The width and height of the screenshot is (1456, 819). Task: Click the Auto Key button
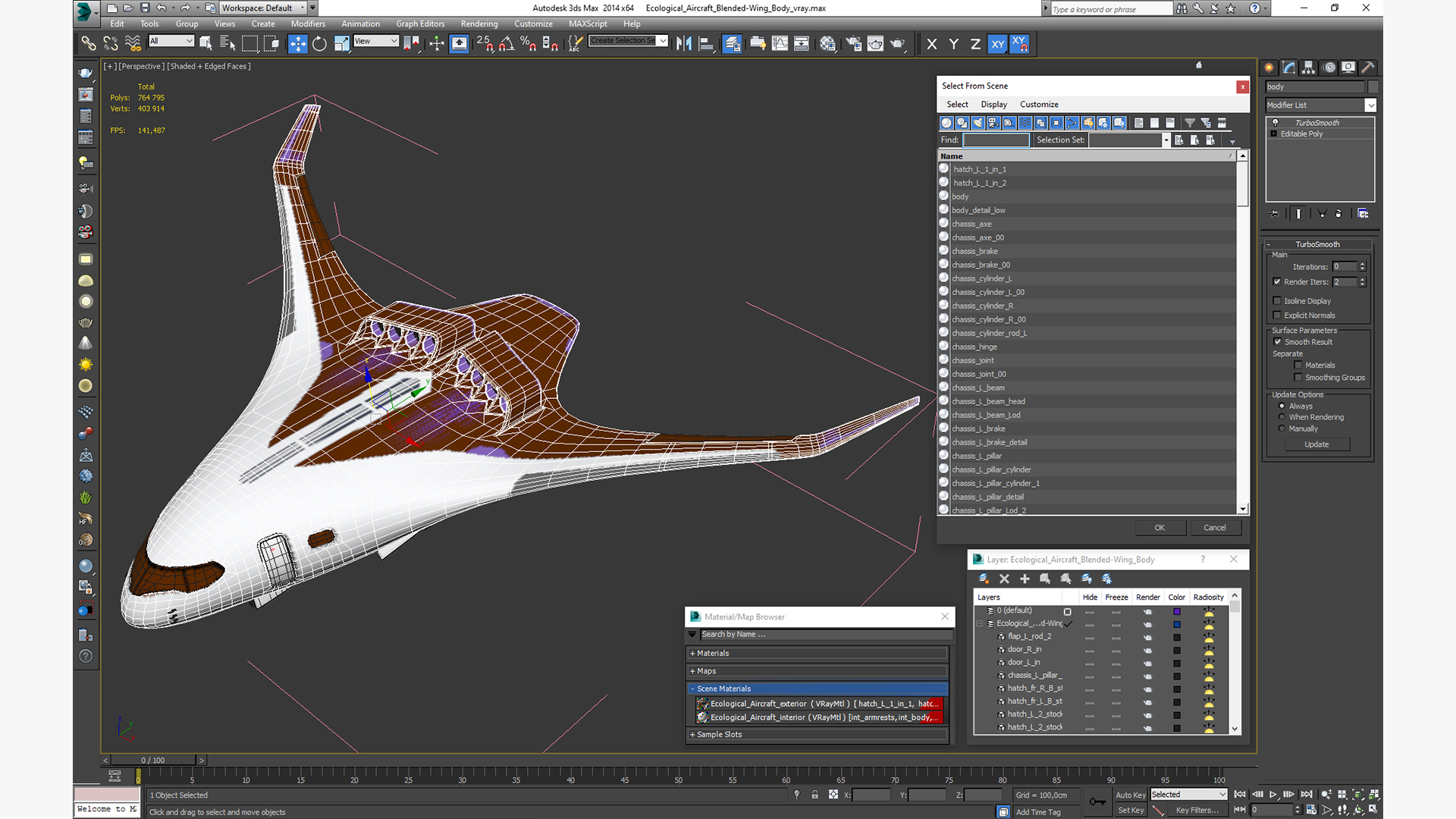pos(1130,795)
